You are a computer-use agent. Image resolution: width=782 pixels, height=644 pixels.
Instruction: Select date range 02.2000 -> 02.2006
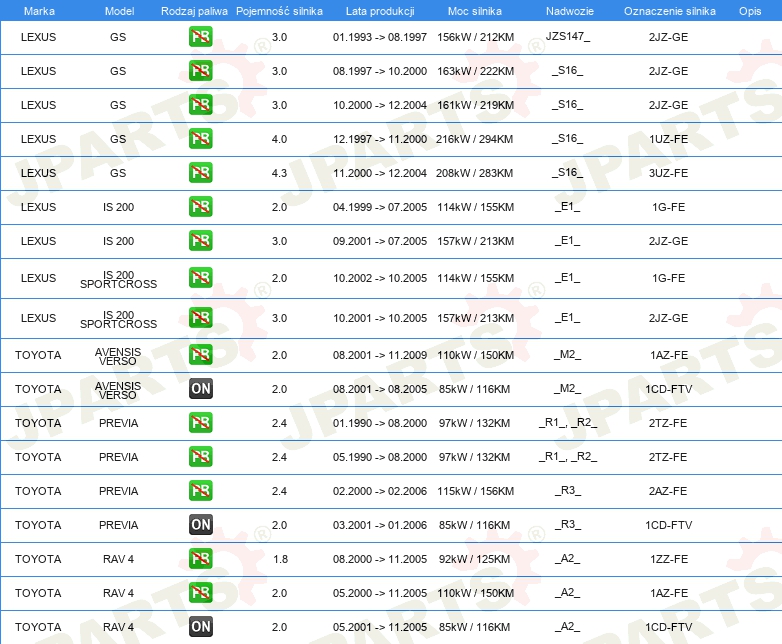(x=380, y=491)
